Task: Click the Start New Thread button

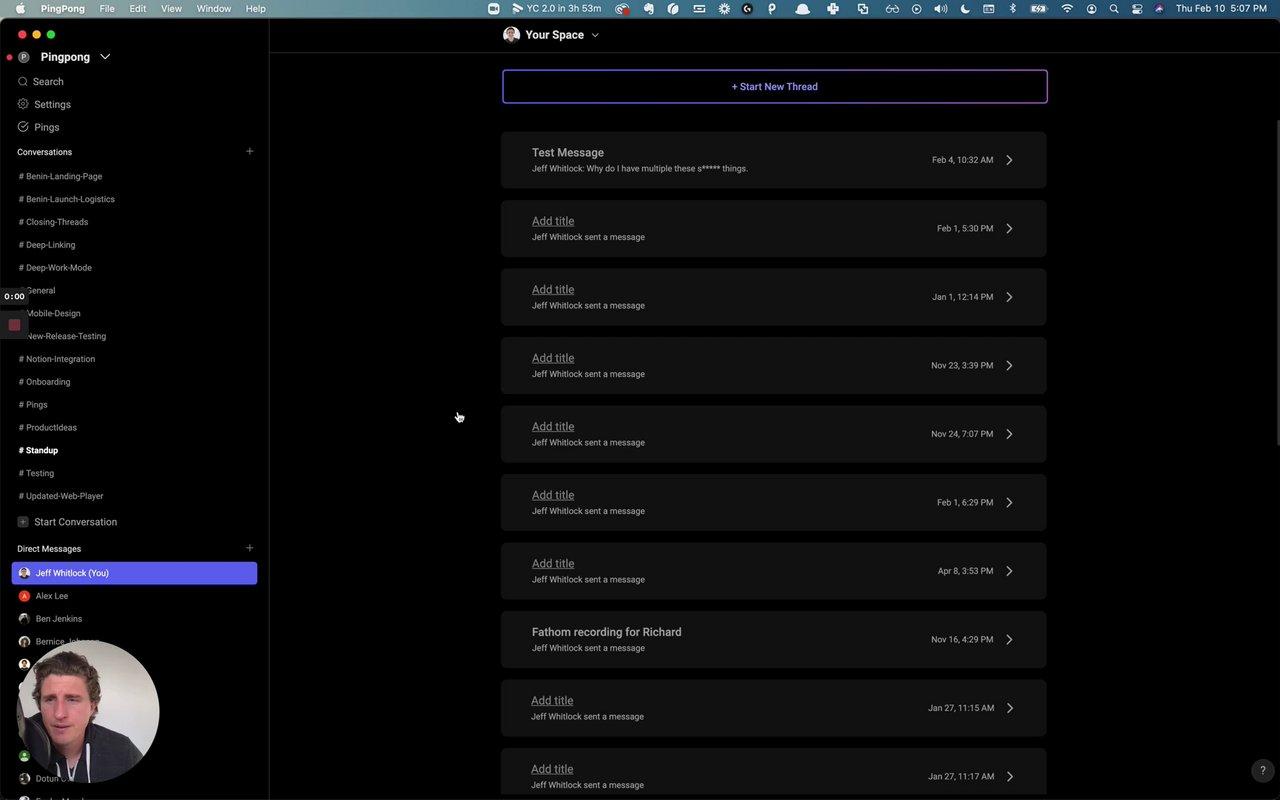Action: tap(775, 87)
